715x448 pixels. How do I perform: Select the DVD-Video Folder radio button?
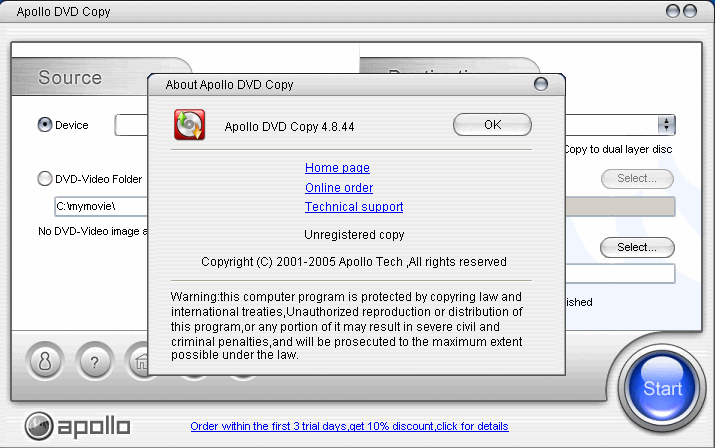coord(45,178)
